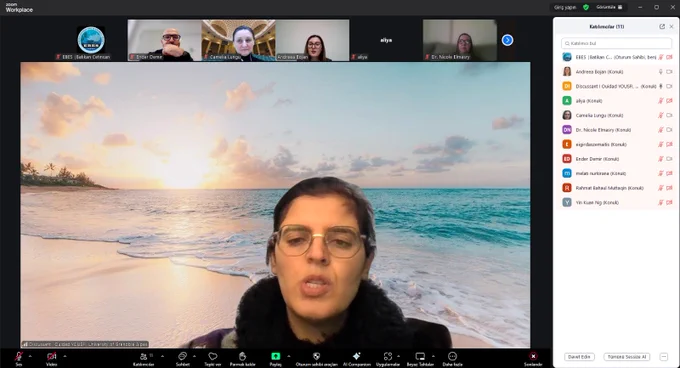Show next gallery thumbnails with blue arrow
The image size is (680, 368).
pyautogui.click(x=507, y=40)
